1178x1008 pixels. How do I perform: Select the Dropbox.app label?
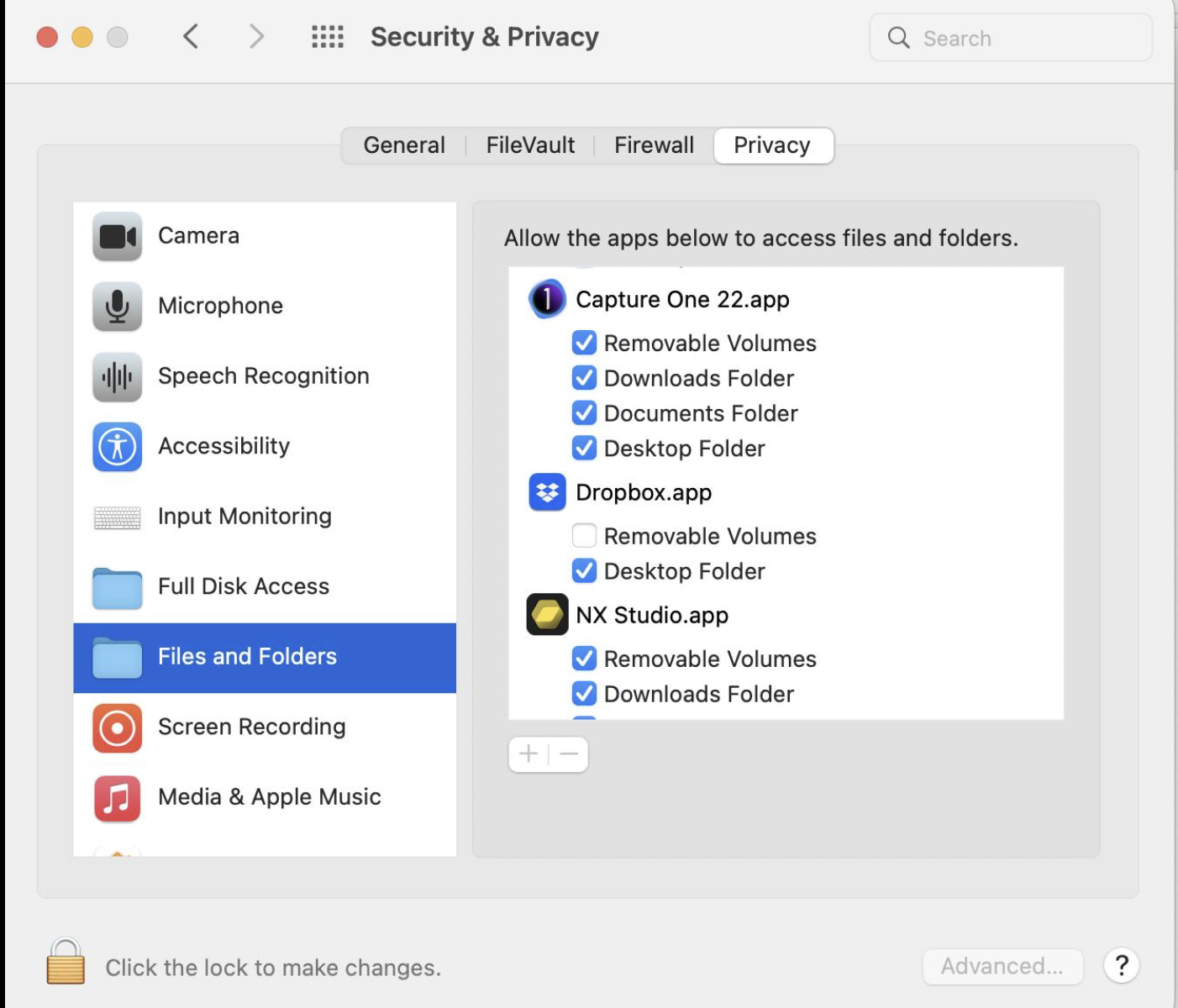[644, 493]
